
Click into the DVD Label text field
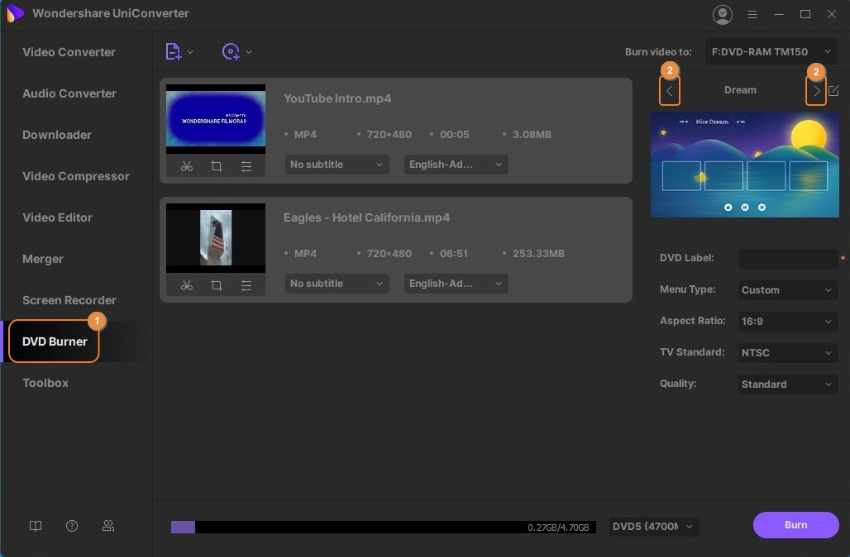pyautogui.click(x=787, y=258)
